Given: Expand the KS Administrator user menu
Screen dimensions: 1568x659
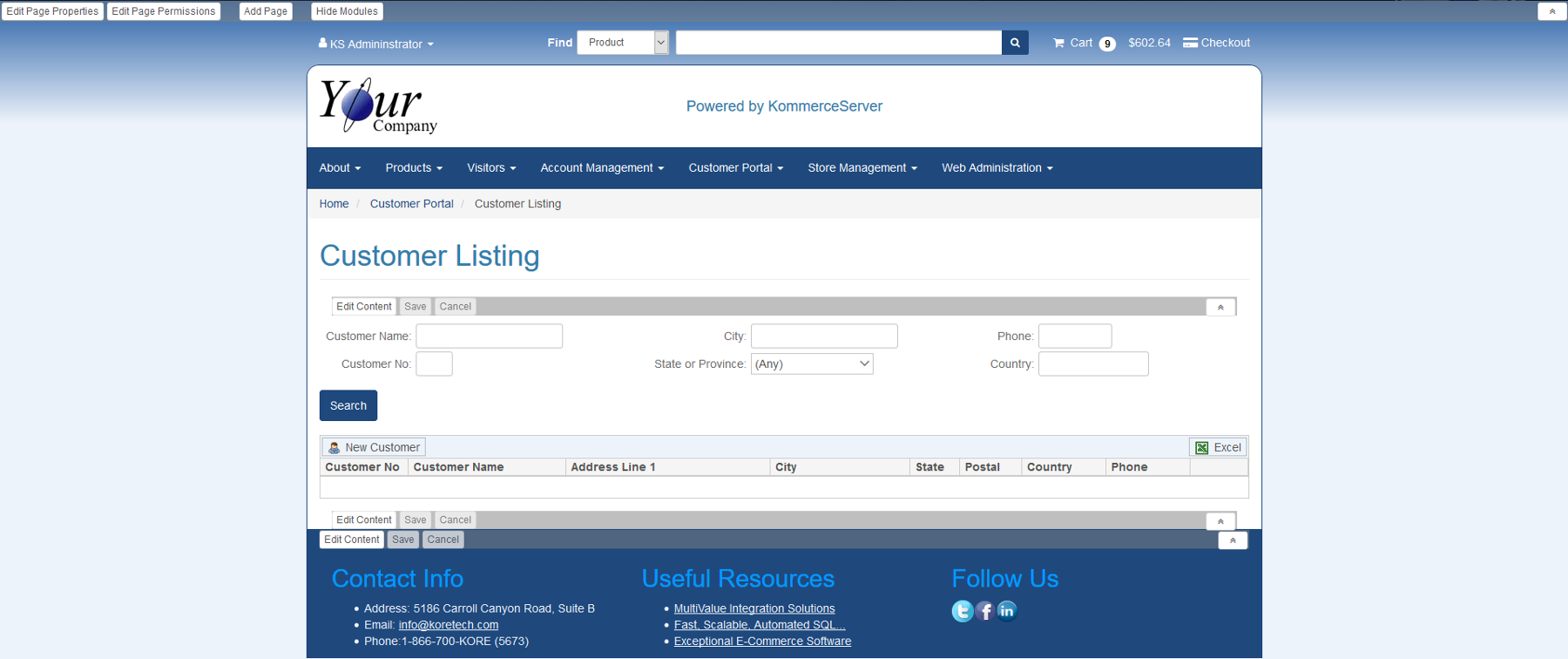Looking at the screenshot, I should pyautogui.click(x=376, y=44).
